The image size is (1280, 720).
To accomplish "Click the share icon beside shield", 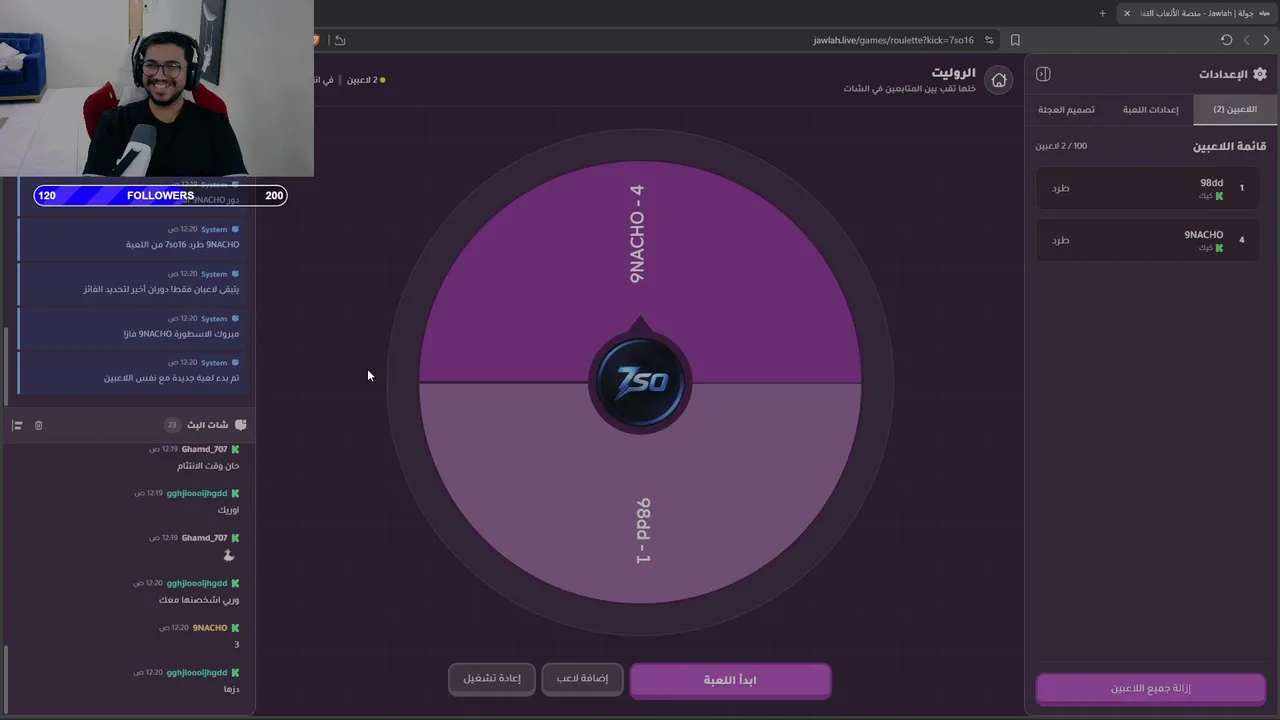I will 340,40.
